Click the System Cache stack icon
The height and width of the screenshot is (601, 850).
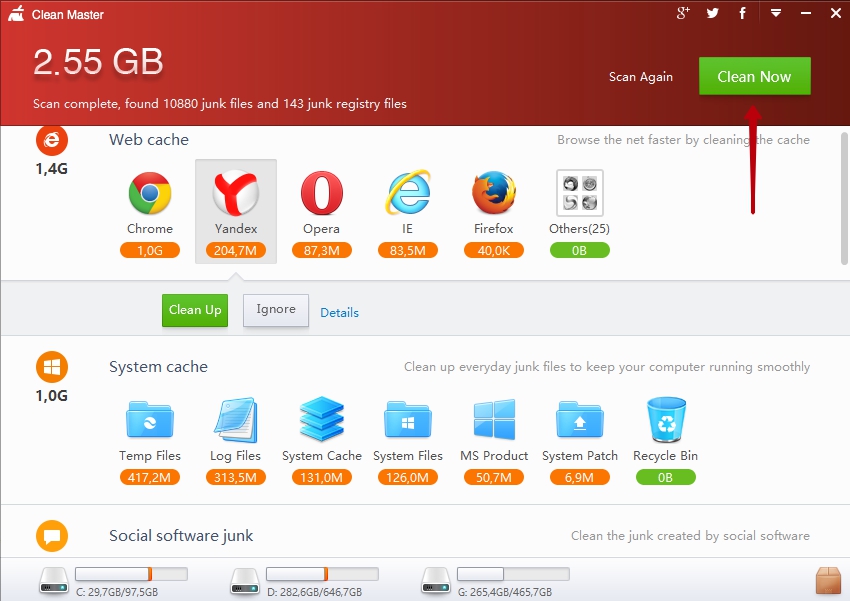coord(322,420)
